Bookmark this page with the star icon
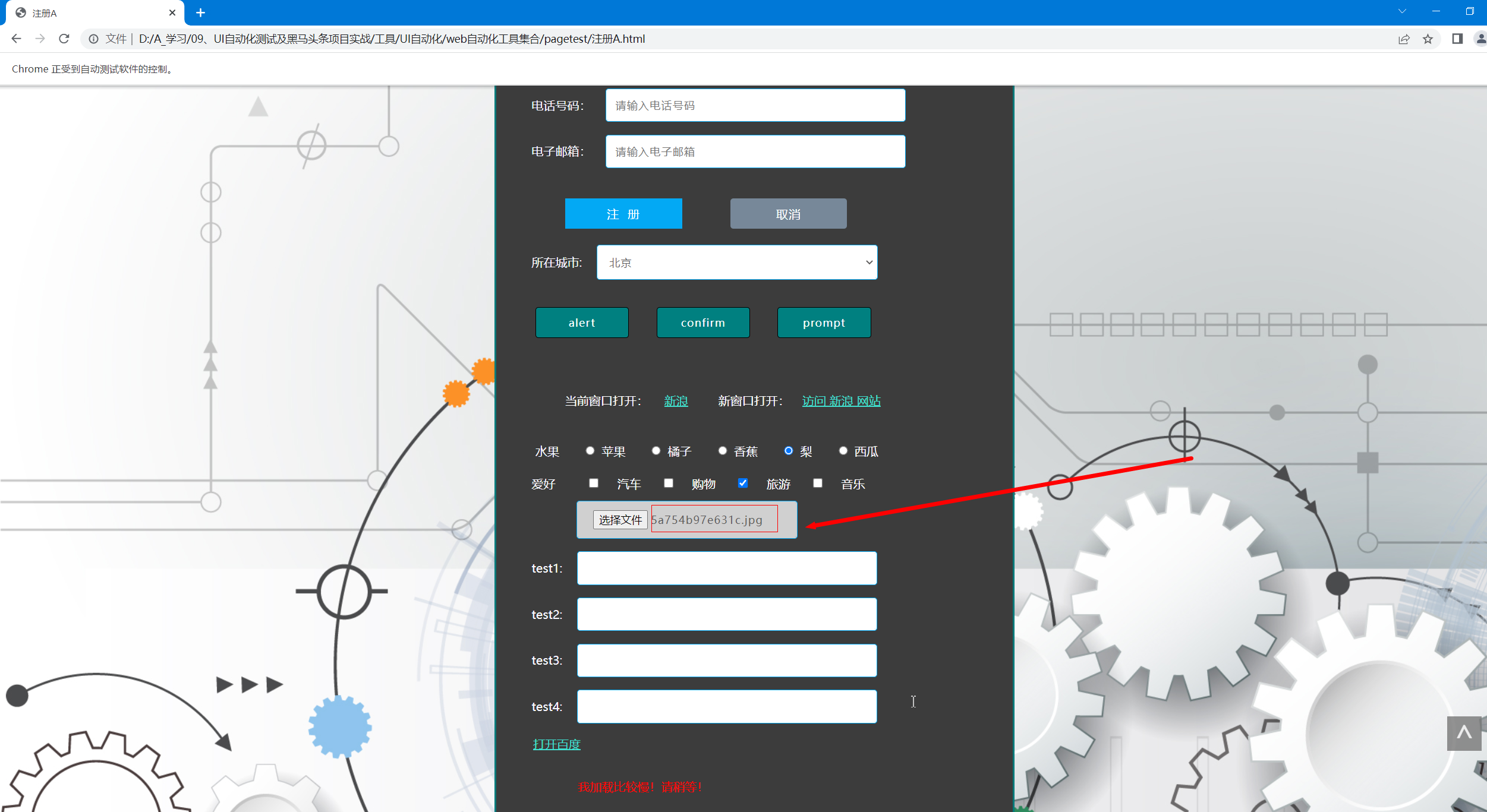 click(x=1428, y=39)
